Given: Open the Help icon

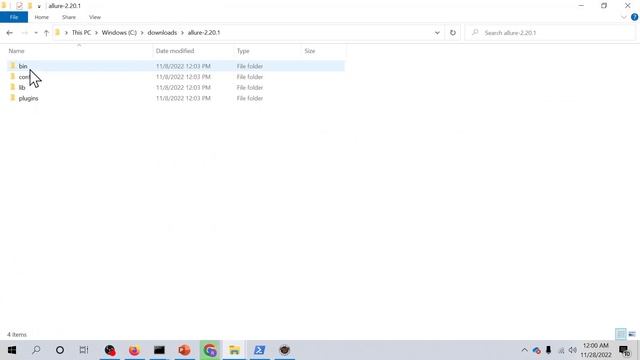Looking at the screenshot, I should (634, 17).
